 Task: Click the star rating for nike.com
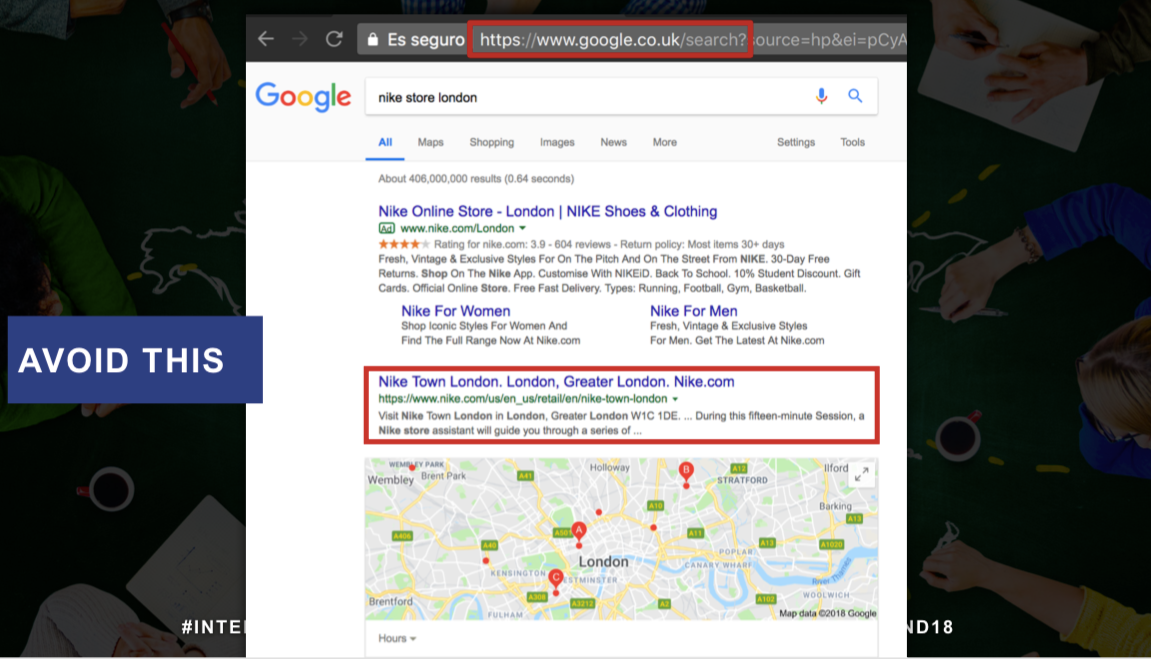pyautogui.click(x=404, y=244)
